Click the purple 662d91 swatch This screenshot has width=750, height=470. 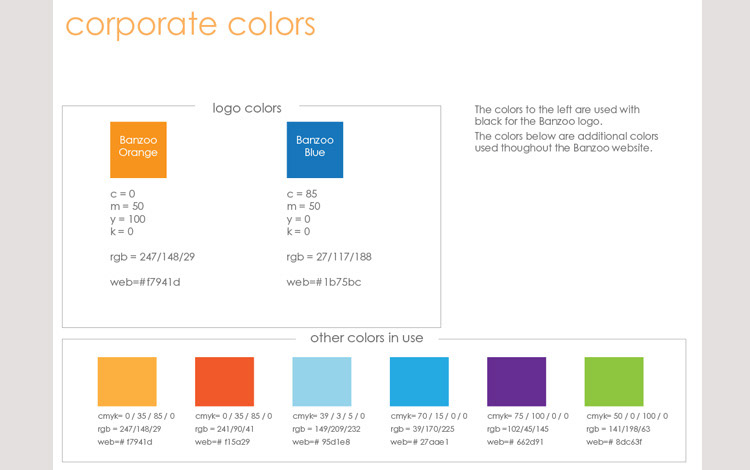coord(516,381)
